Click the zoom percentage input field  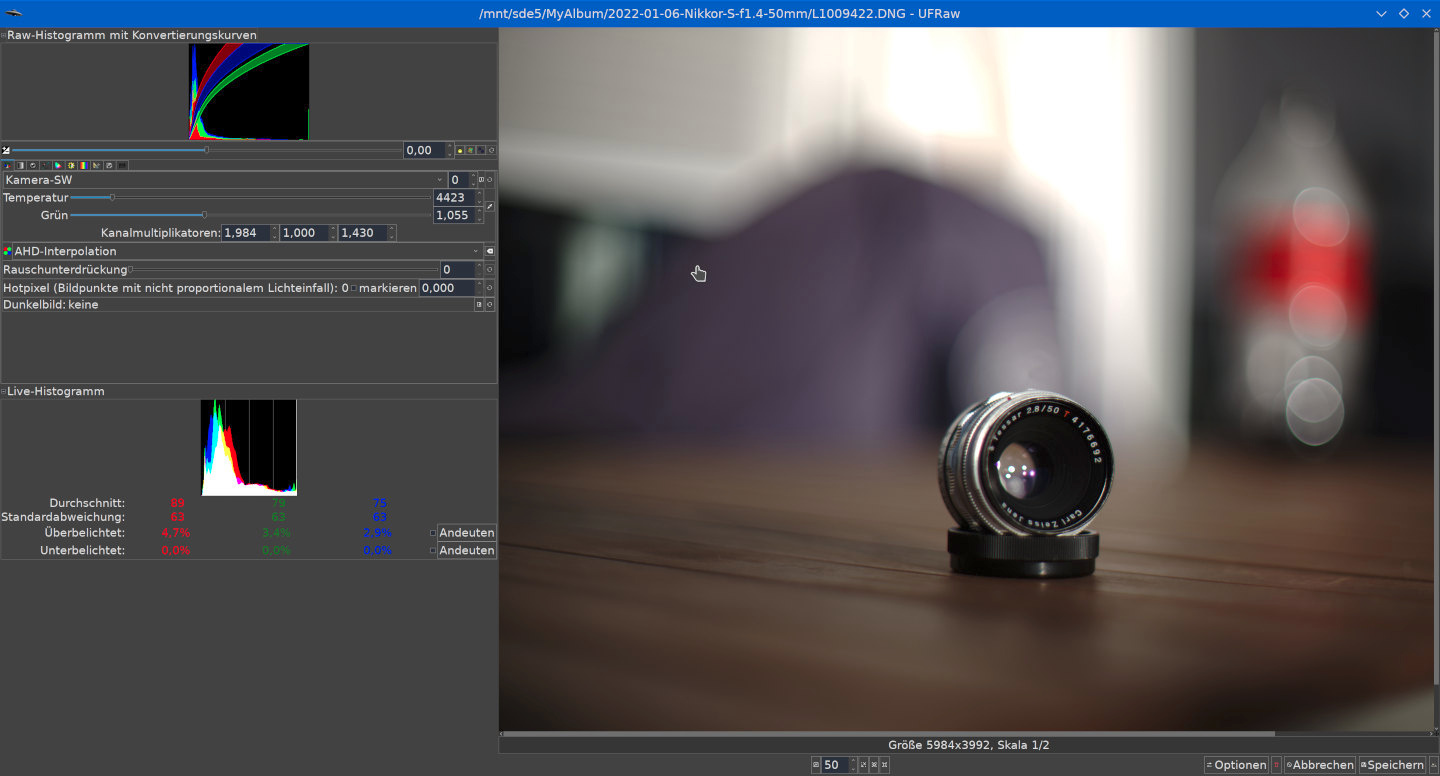coord(834,765)
